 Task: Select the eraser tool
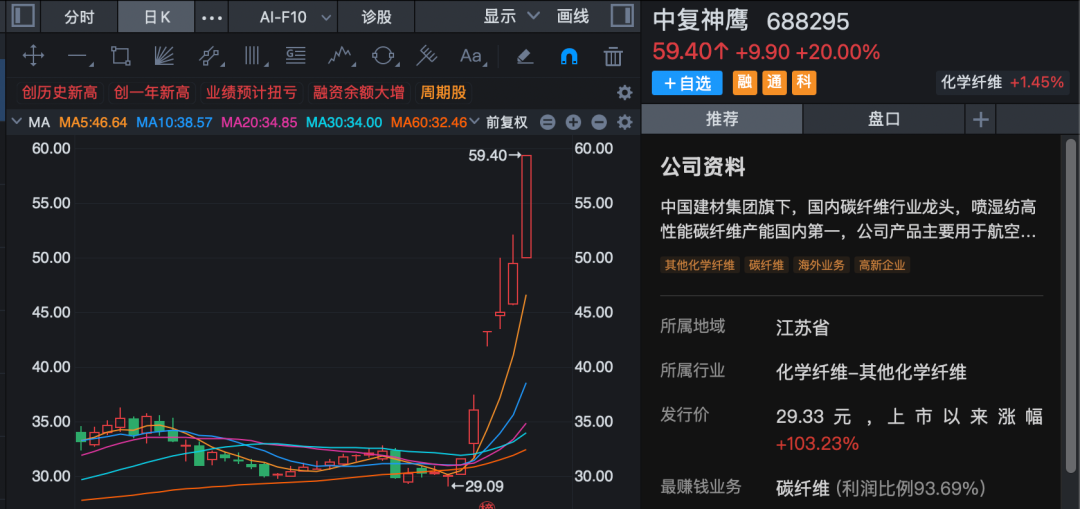(524, 56)
